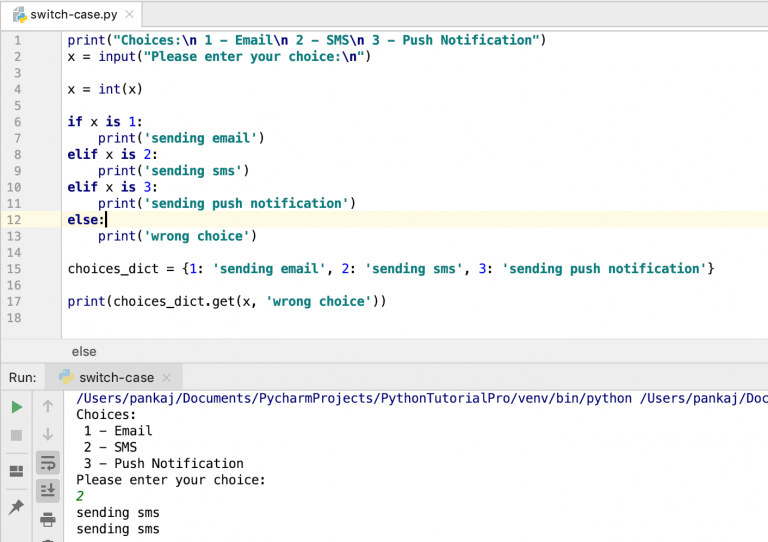Viewport: 768px width, 542px height.
Task: Click the python interpreter path link in console
Action: coord(354,398)
